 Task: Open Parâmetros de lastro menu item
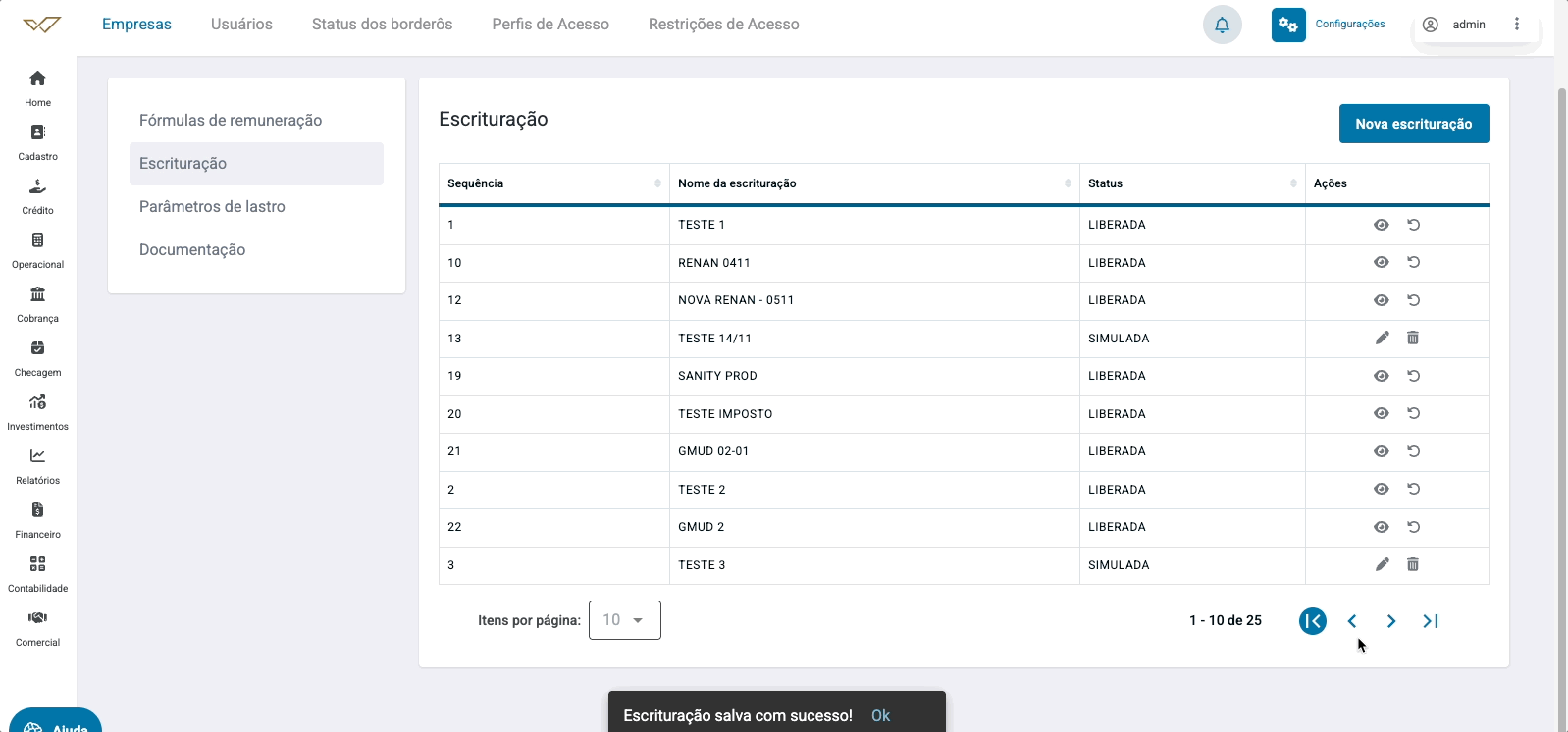click(x=256, y=207)
